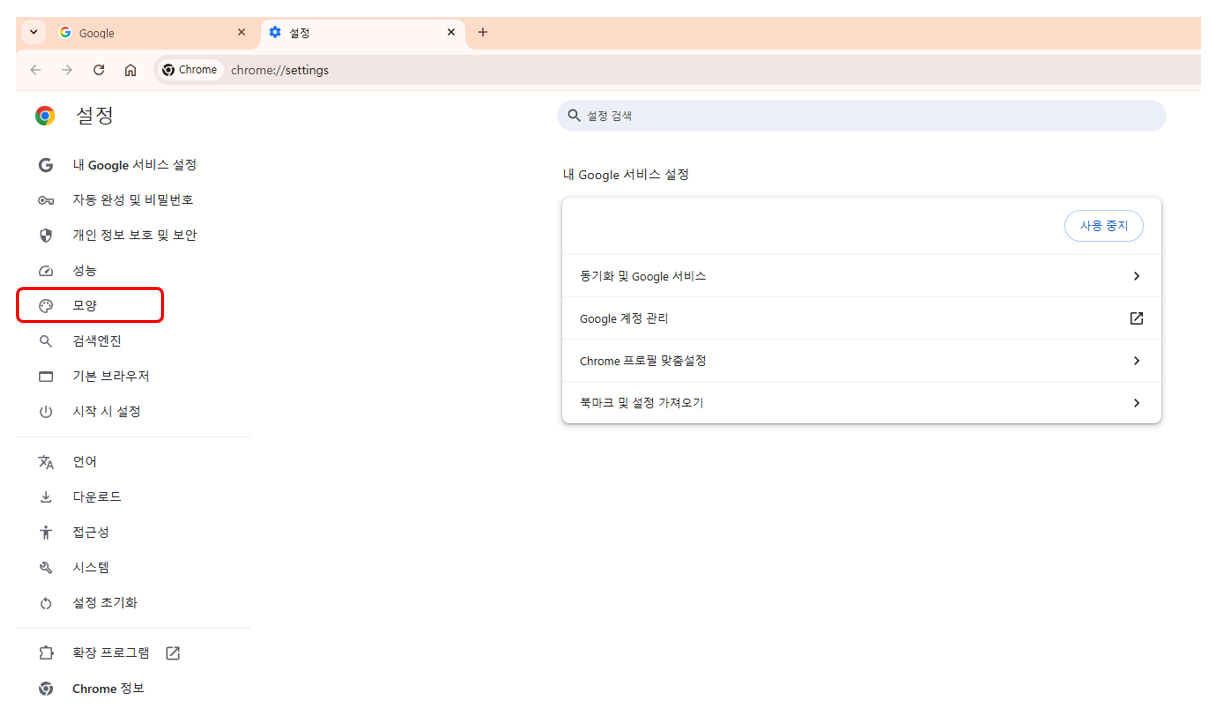This screenshot has height=711, width=1211.
Task: Click the power icon for 시작 시 설정
Action: (45, 412)
